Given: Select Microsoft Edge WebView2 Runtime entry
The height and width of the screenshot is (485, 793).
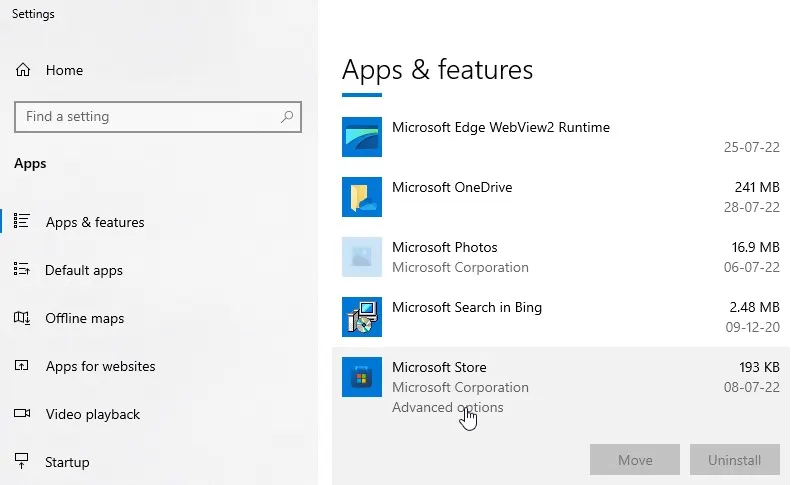Looking at the screenshot, I should click(x=560, y=137).
